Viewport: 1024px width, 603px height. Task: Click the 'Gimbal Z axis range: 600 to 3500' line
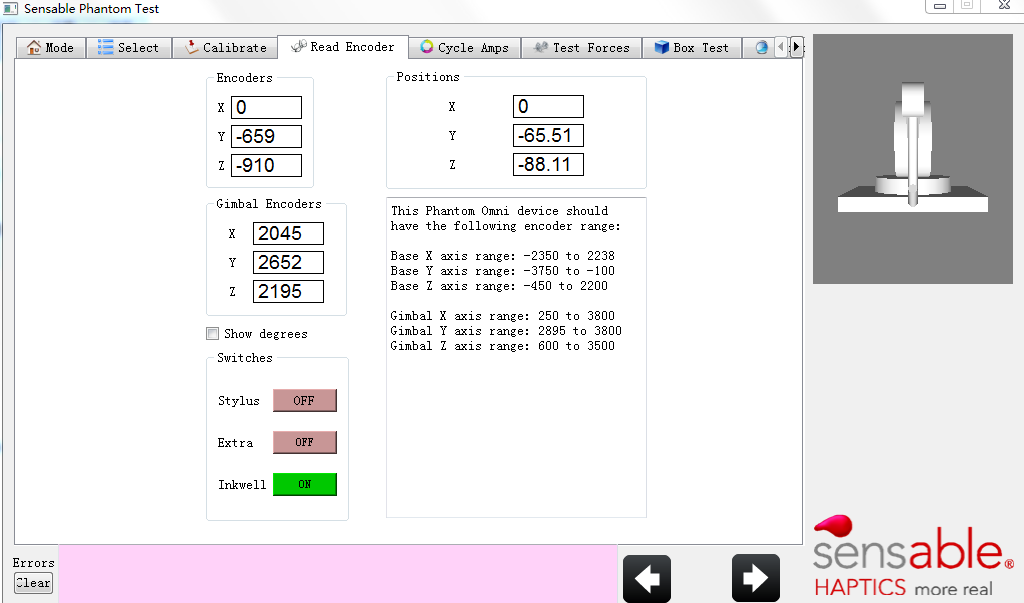point(503,346)
